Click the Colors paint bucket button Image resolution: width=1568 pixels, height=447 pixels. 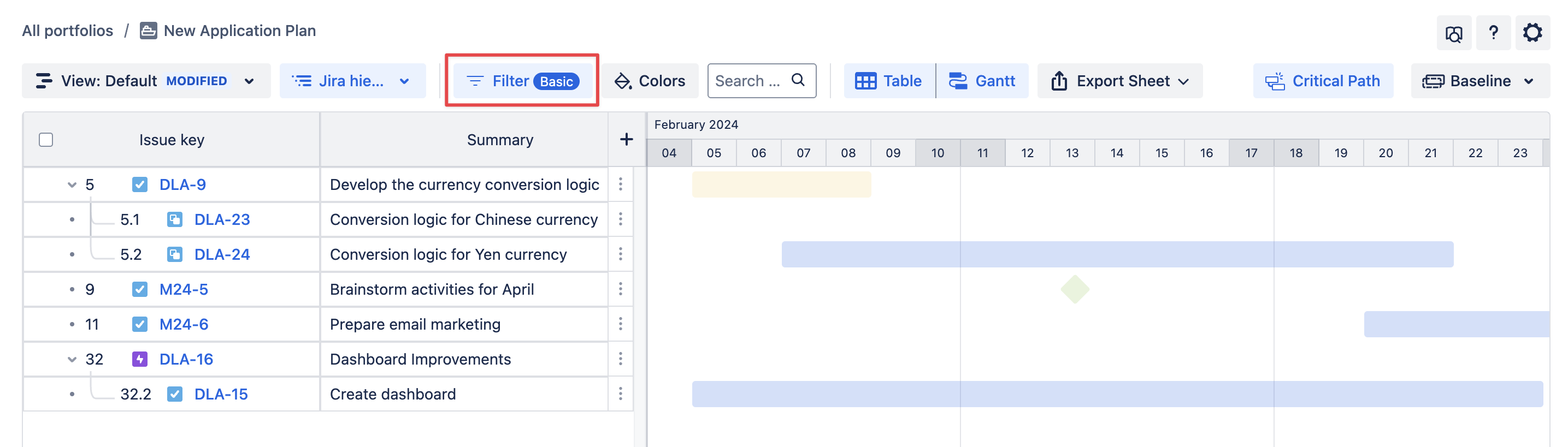(x=650, y=81)
